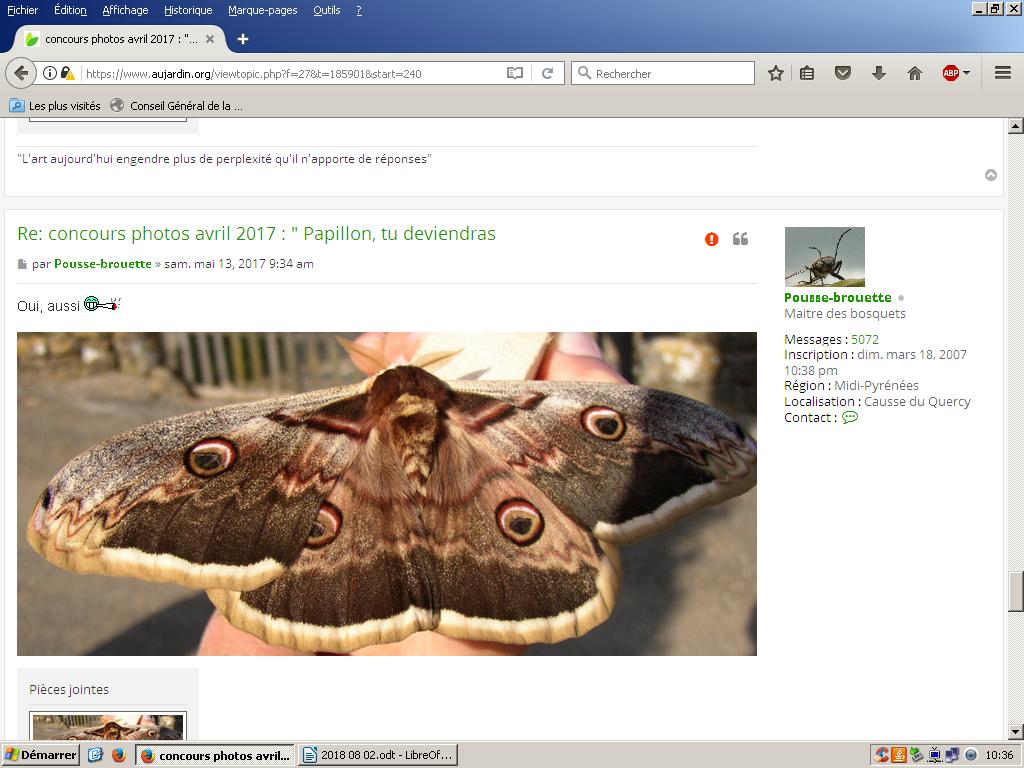Open the Historique menu
Screen dimensions: 1024x768
coord(188,10)
